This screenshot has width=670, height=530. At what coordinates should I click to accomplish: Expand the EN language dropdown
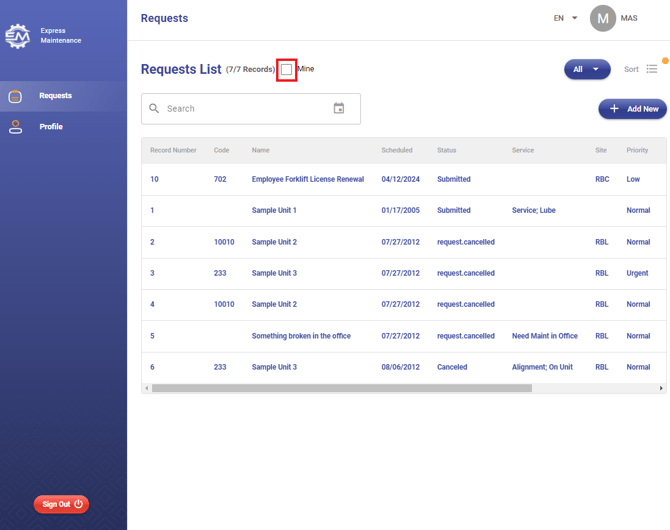click(x=565, y=18)
